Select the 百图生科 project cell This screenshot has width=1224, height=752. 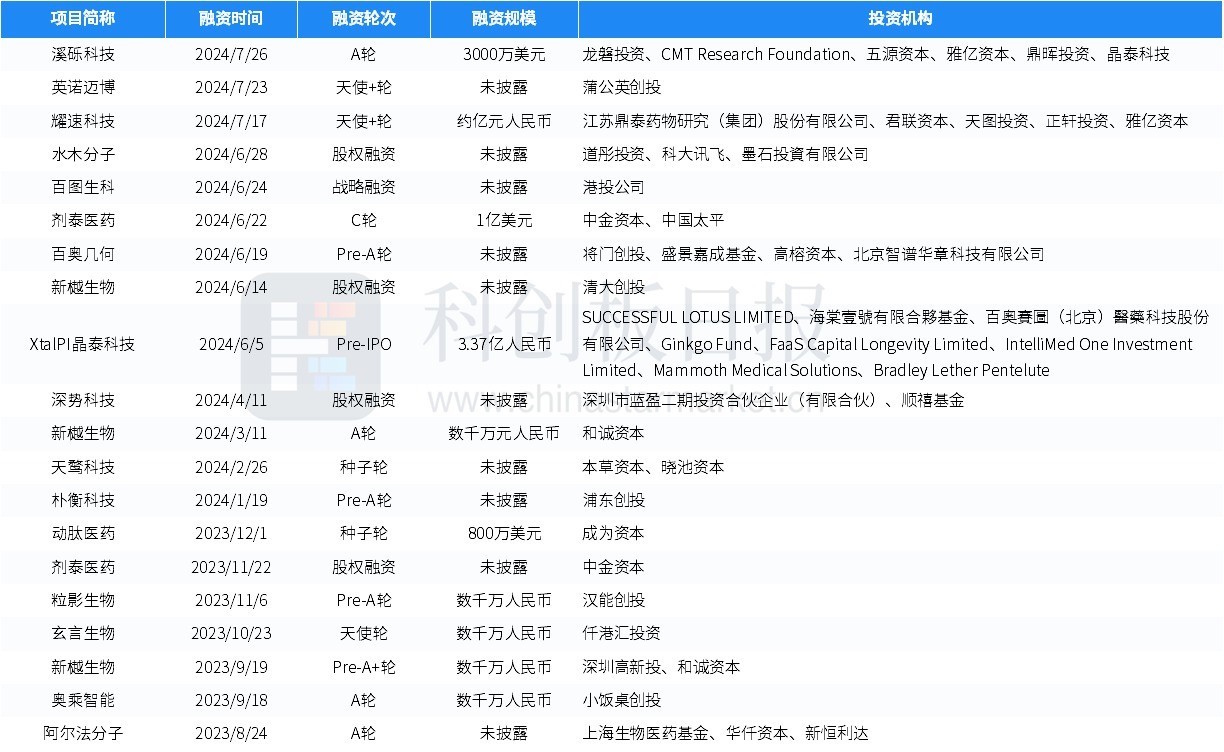click(83, 187)
